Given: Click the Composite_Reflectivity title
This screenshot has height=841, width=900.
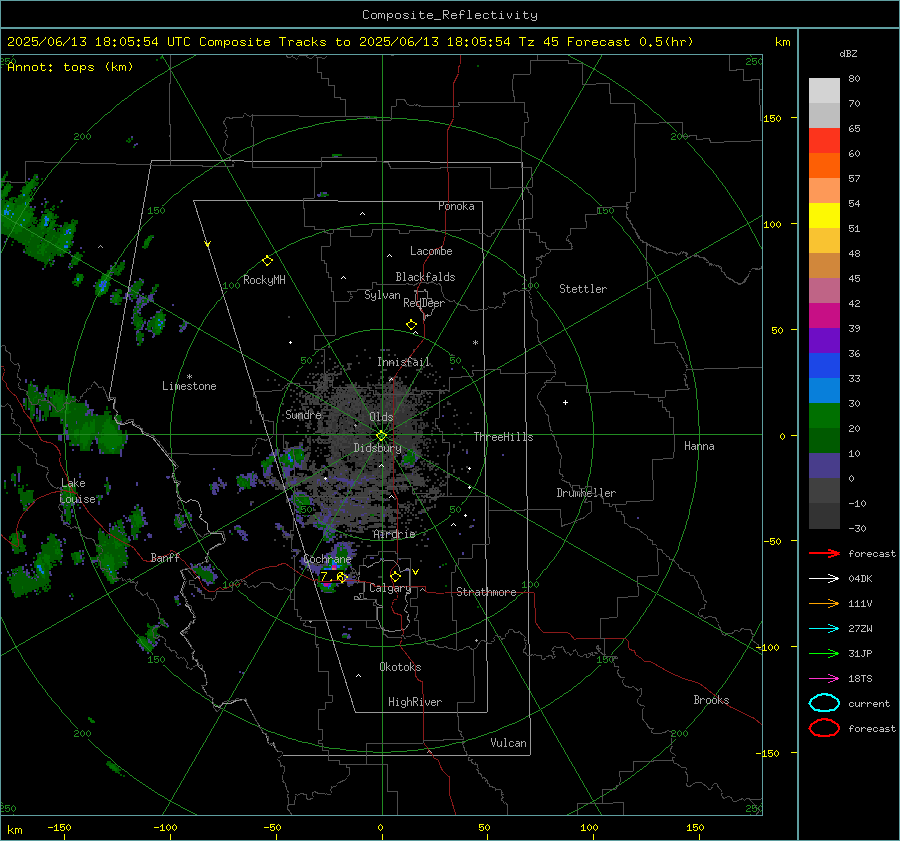Looking at the screenshot, I should [x=450, y=15].
